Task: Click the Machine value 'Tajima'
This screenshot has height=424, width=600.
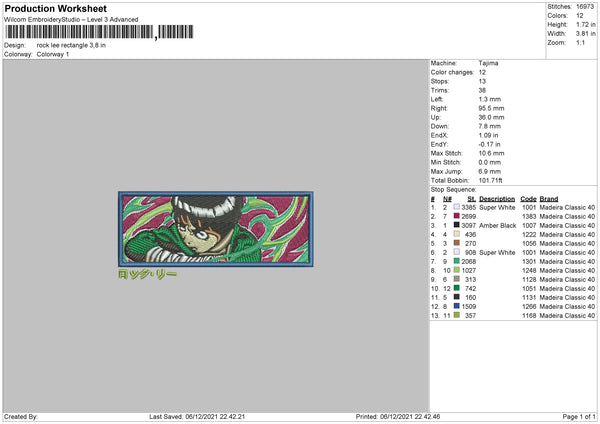Action: [x=488, y=63]
